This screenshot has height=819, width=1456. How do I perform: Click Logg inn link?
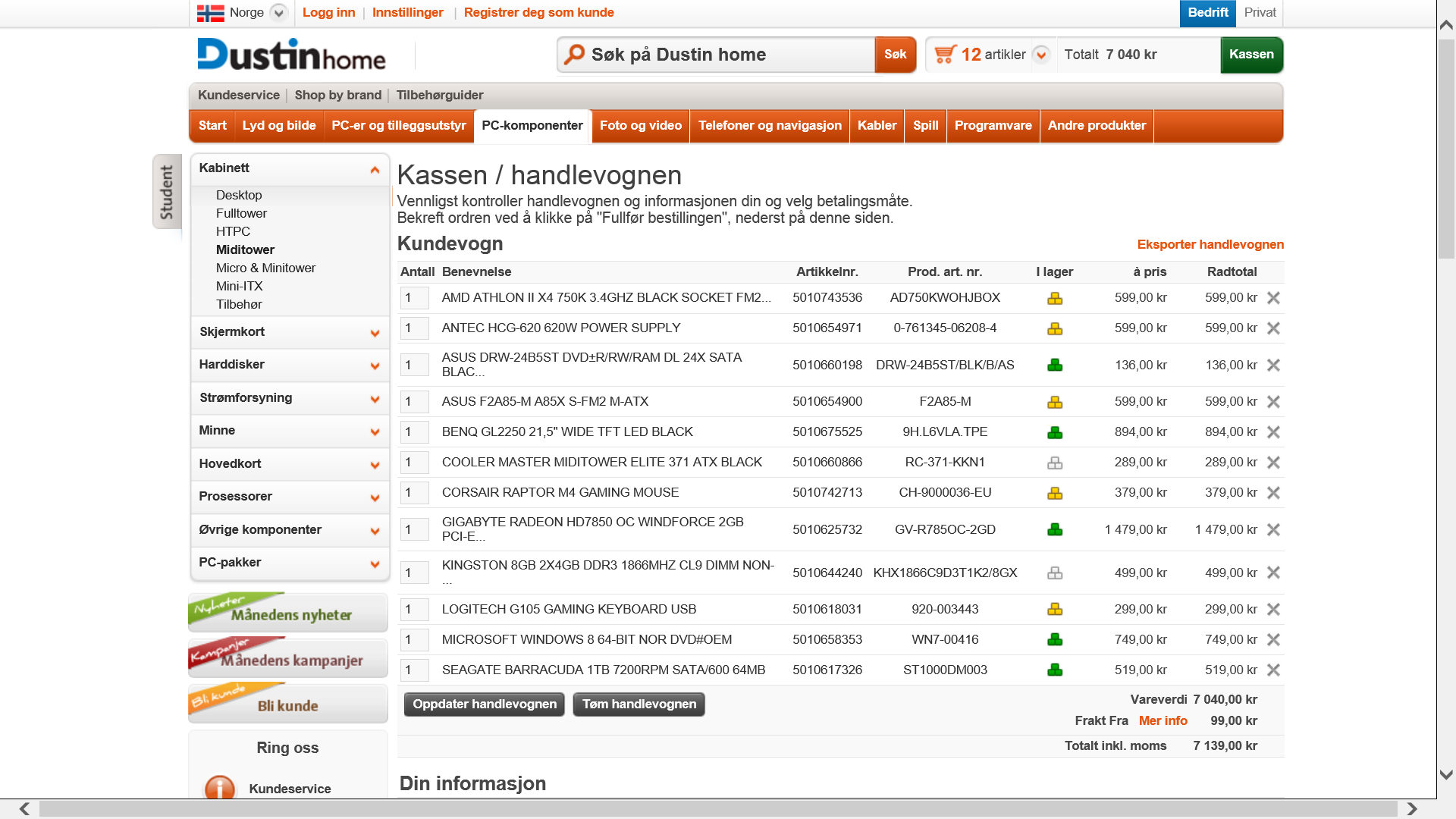pyautogui.click(x=328, y=13)
